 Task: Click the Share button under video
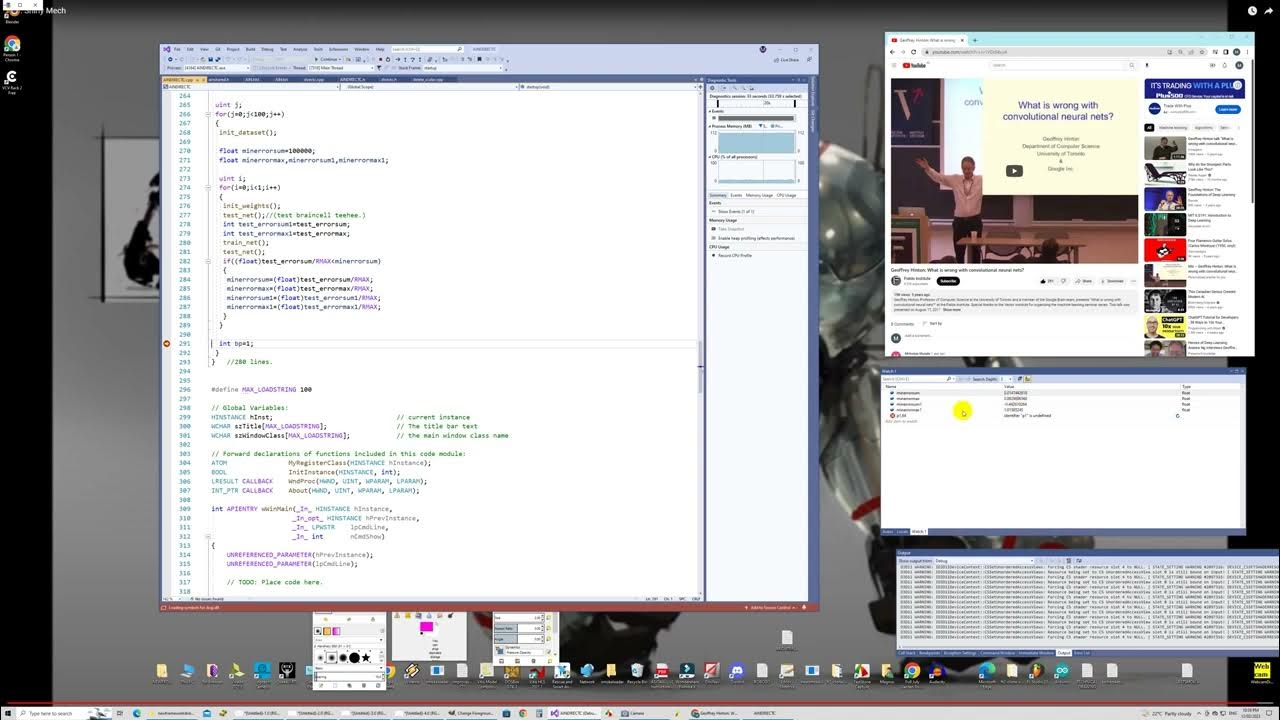pos(1083,281)
